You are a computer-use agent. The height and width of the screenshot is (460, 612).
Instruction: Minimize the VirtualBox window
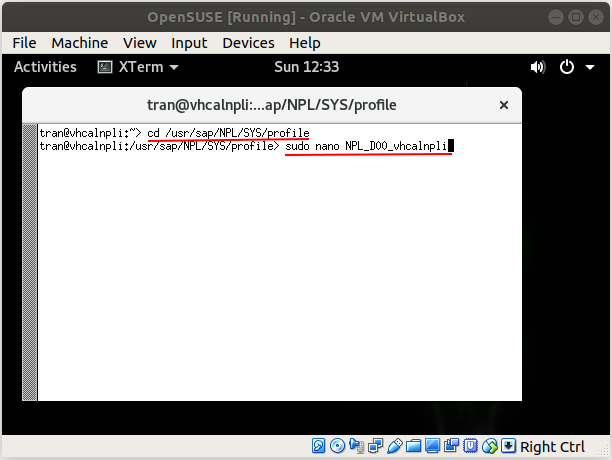(555, 17)
